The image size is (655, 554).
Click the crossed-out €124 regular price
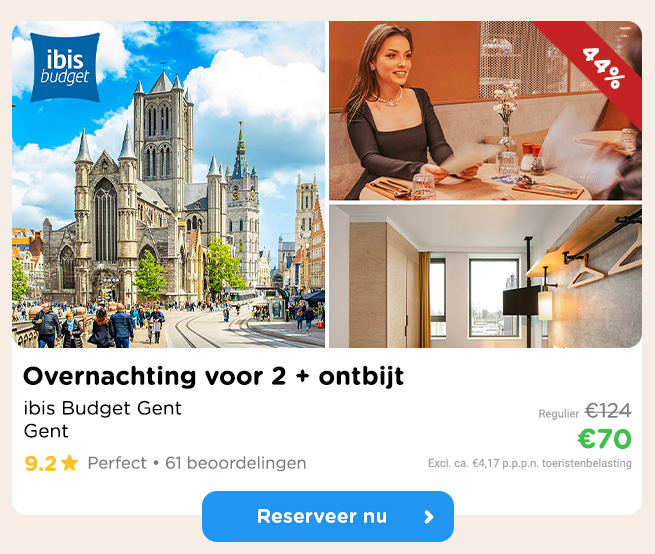608,411
